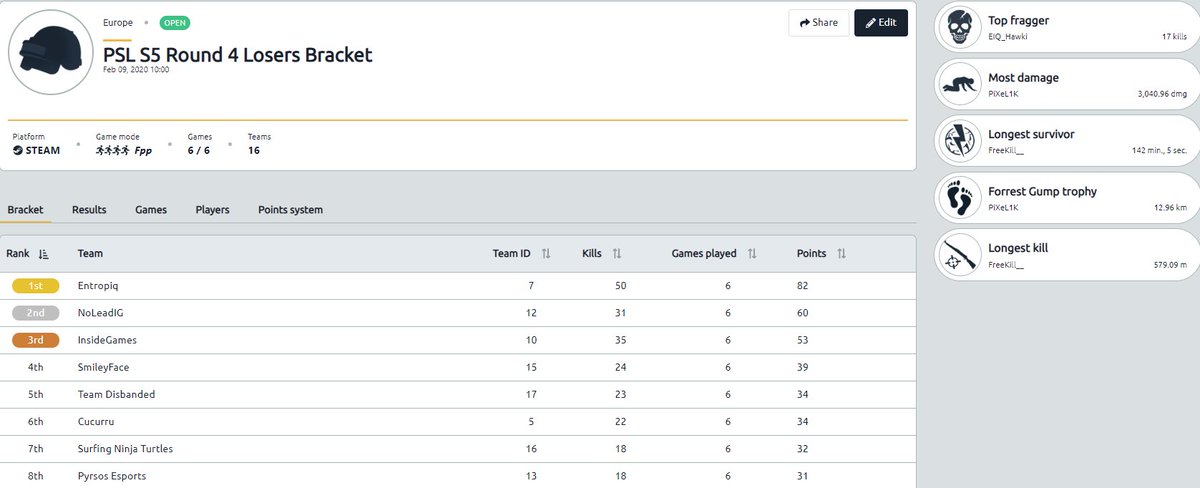Sort table by Points arrows
The image size is (1200, 488).
(x=841, y=254)
